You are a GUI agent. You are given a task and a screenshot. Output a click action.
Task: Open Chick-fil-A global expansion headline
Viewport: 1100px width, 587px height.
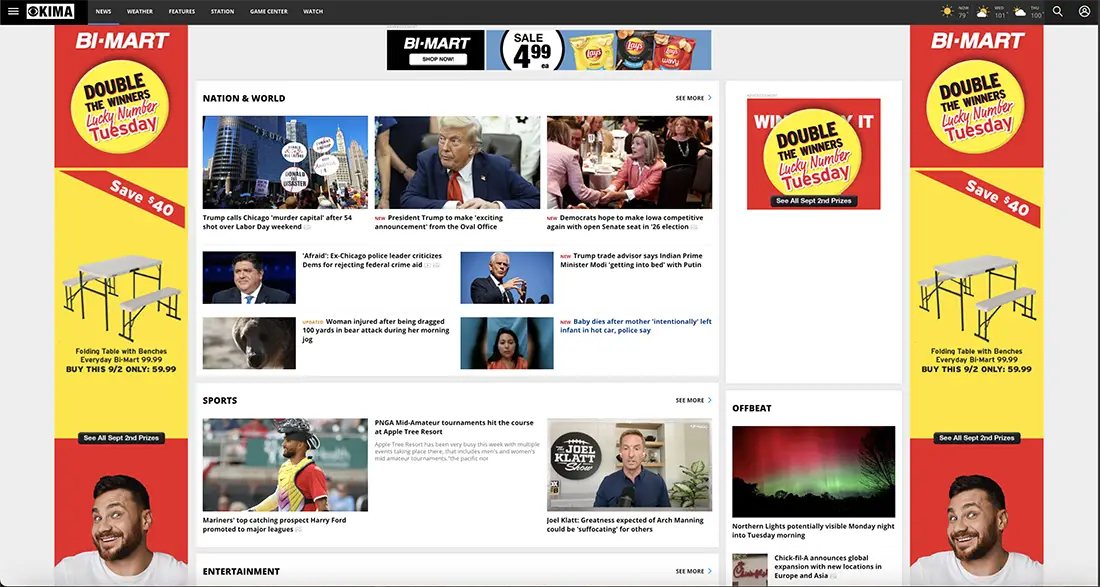pos(828,567)
